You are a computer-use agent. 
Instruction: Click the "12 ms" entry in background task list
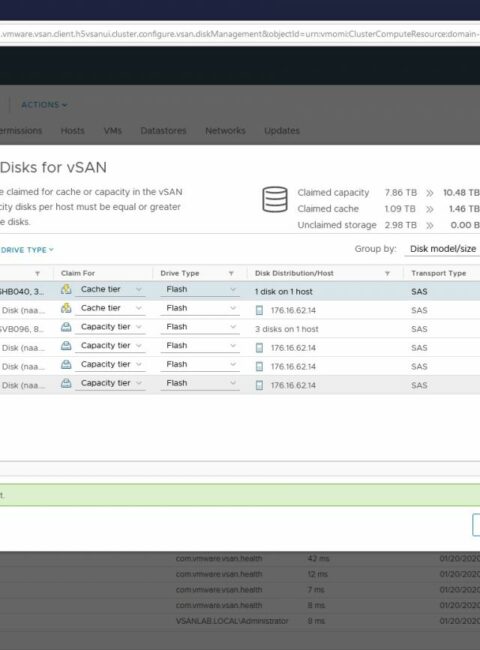pyautogui.click(x=318, y=574)
